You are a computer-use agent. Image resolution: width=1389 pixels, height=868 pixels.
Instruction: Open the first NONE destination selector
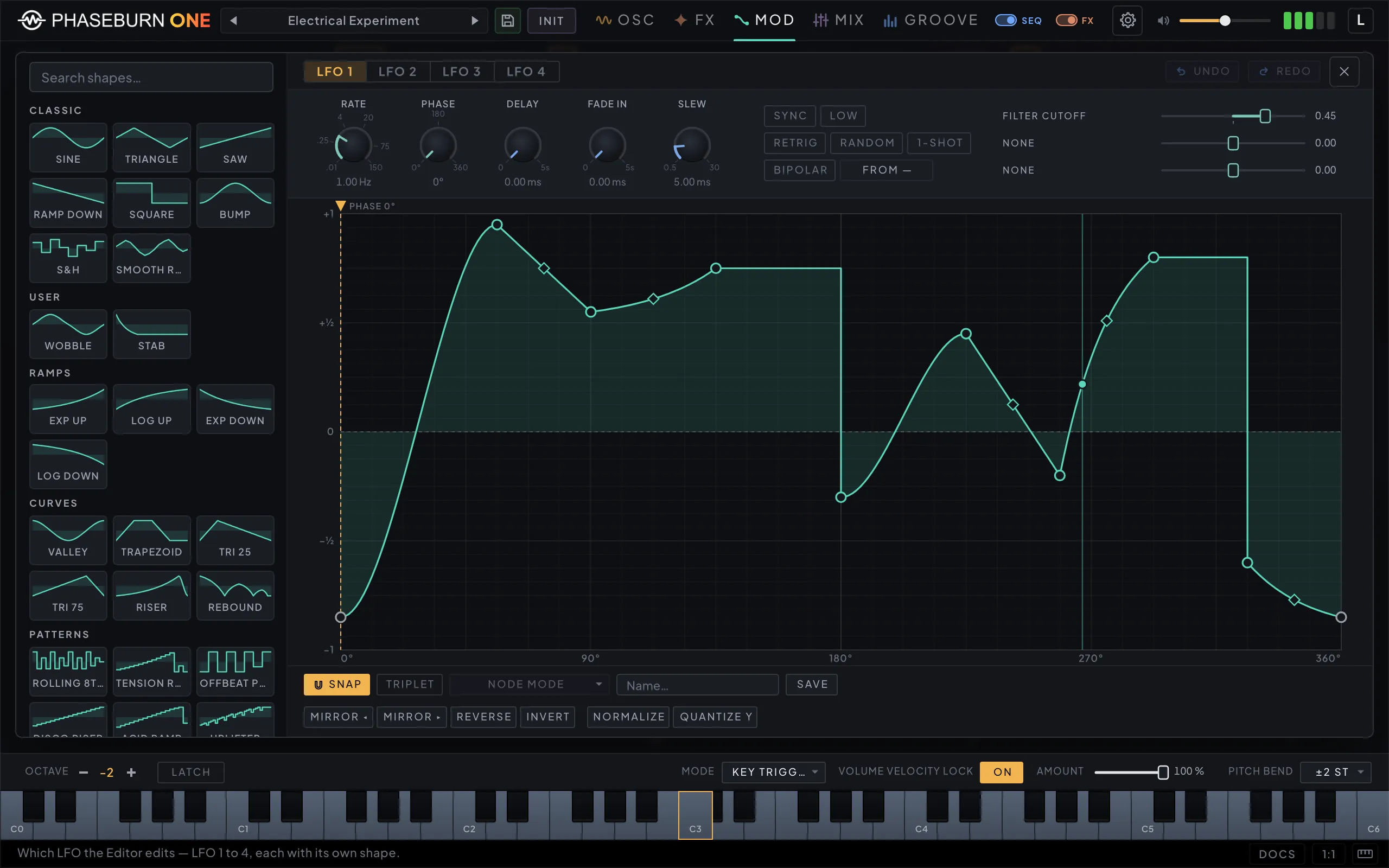[x=1018, y=143]
